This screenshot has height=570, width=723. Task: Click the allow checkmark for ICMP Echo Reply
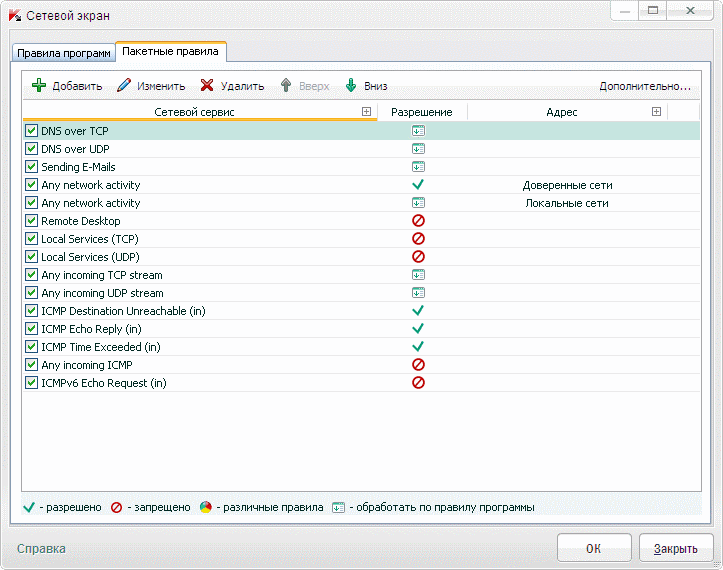pyautogui.click(x=418, y=329)
